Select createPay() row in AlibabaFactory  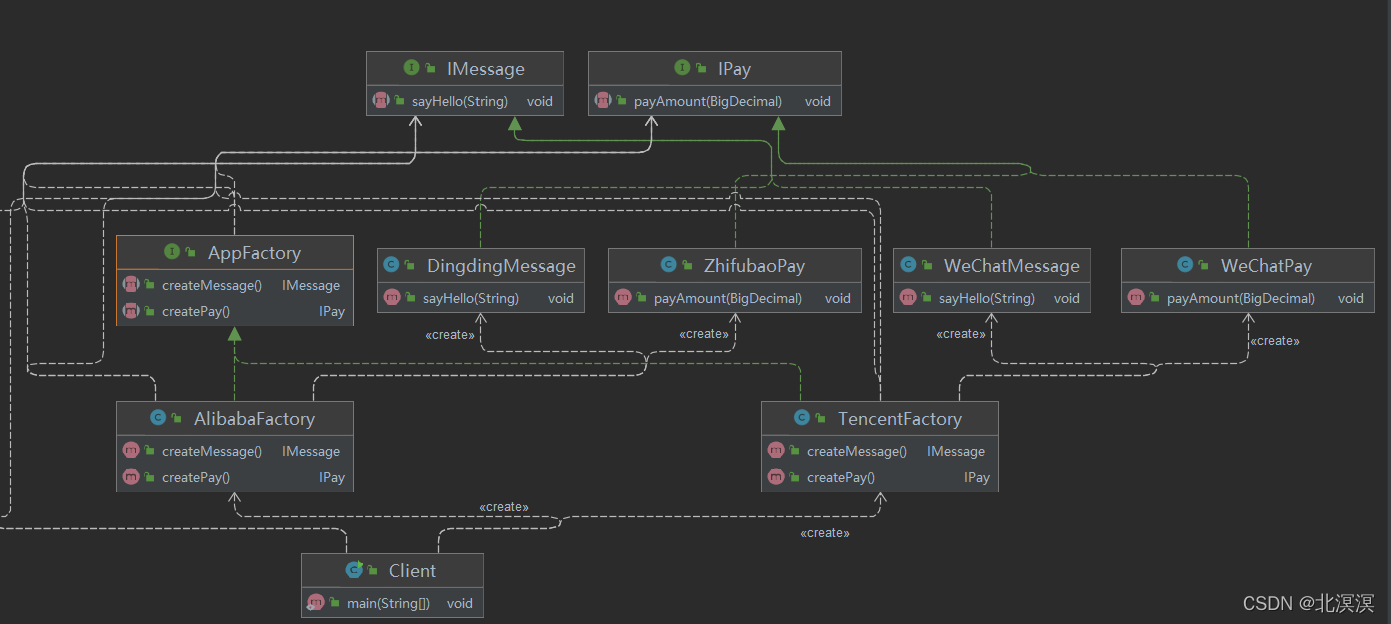(x=235, y=477)
